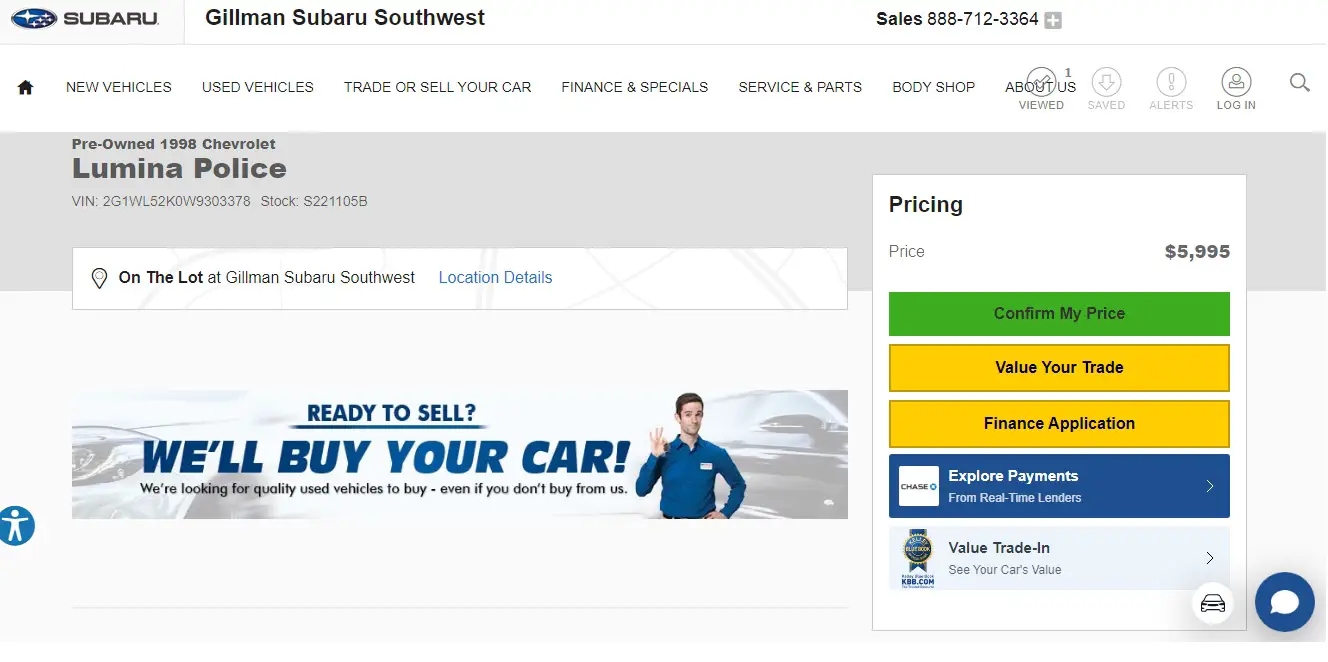The height and width of the screenshot is (662, 1328).
Task: Open the Location Details link
Action: 495,278
